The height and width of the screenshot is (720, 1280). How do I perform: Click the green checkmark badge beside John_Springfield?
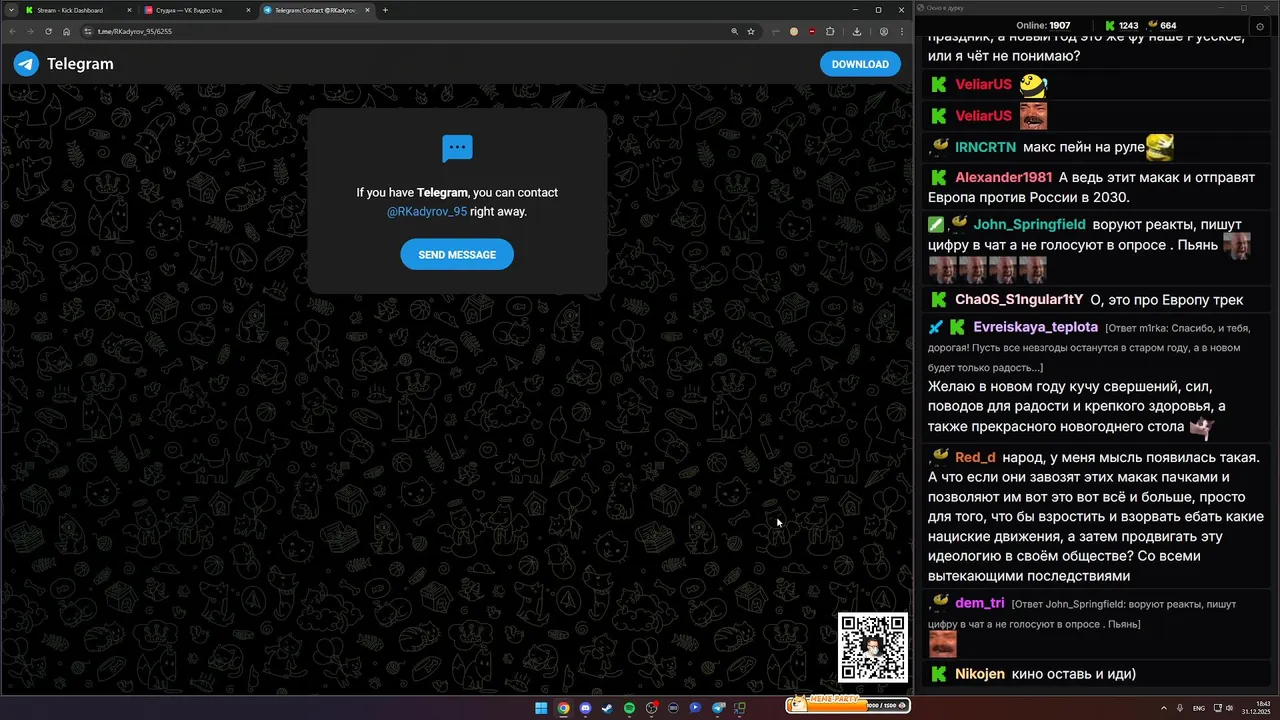point(936,224)
